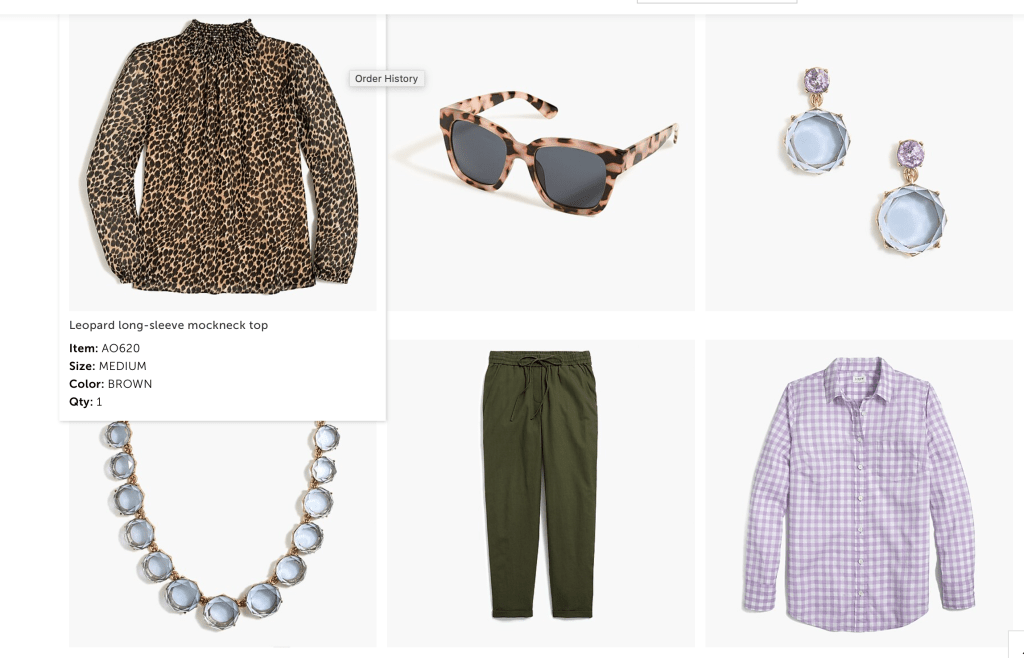Click the Color BROWN detail line
The image size is (1024, 658).
110,384
